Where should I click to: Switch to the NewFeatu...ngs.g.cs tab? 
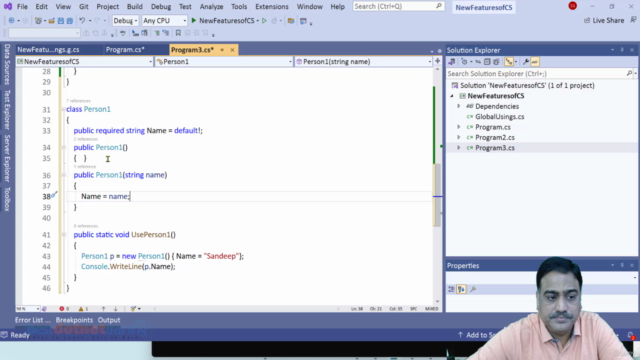[49, 50]
